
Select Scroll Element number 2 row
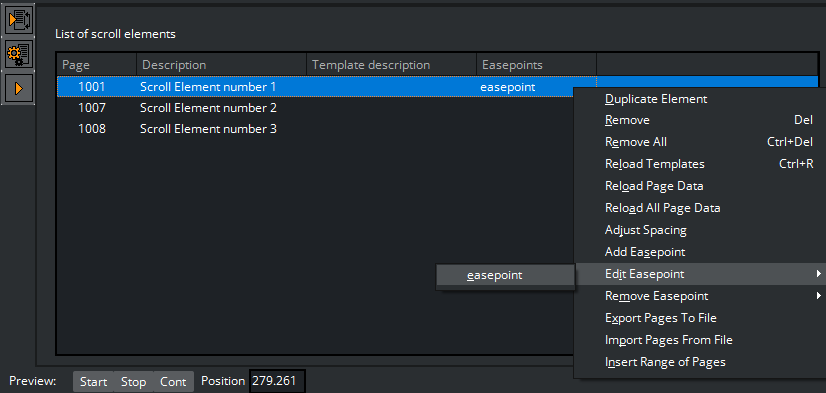coord(314,108)
